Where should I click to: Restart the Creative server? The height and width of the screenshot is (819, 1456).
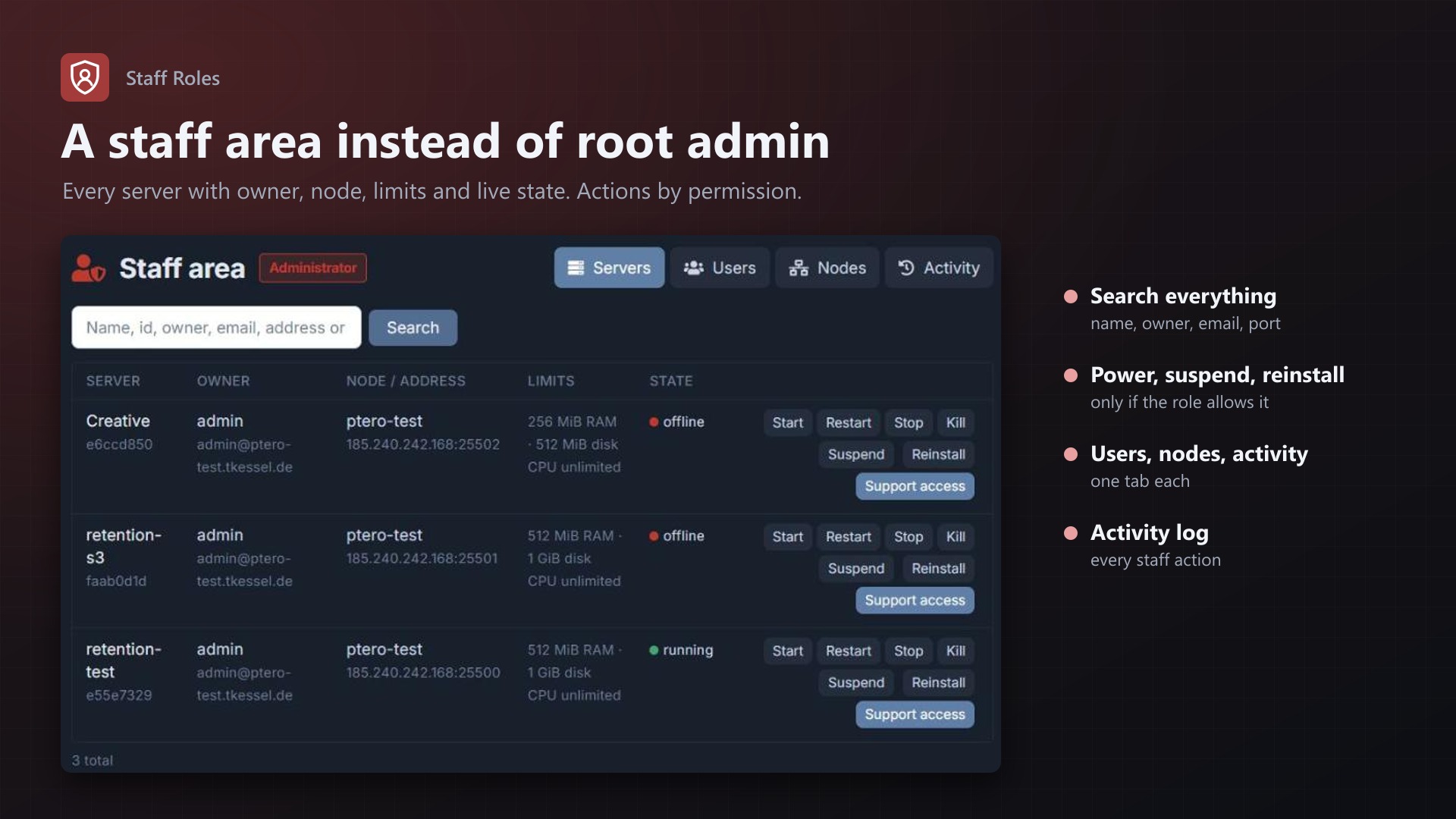tap(849, 422)
